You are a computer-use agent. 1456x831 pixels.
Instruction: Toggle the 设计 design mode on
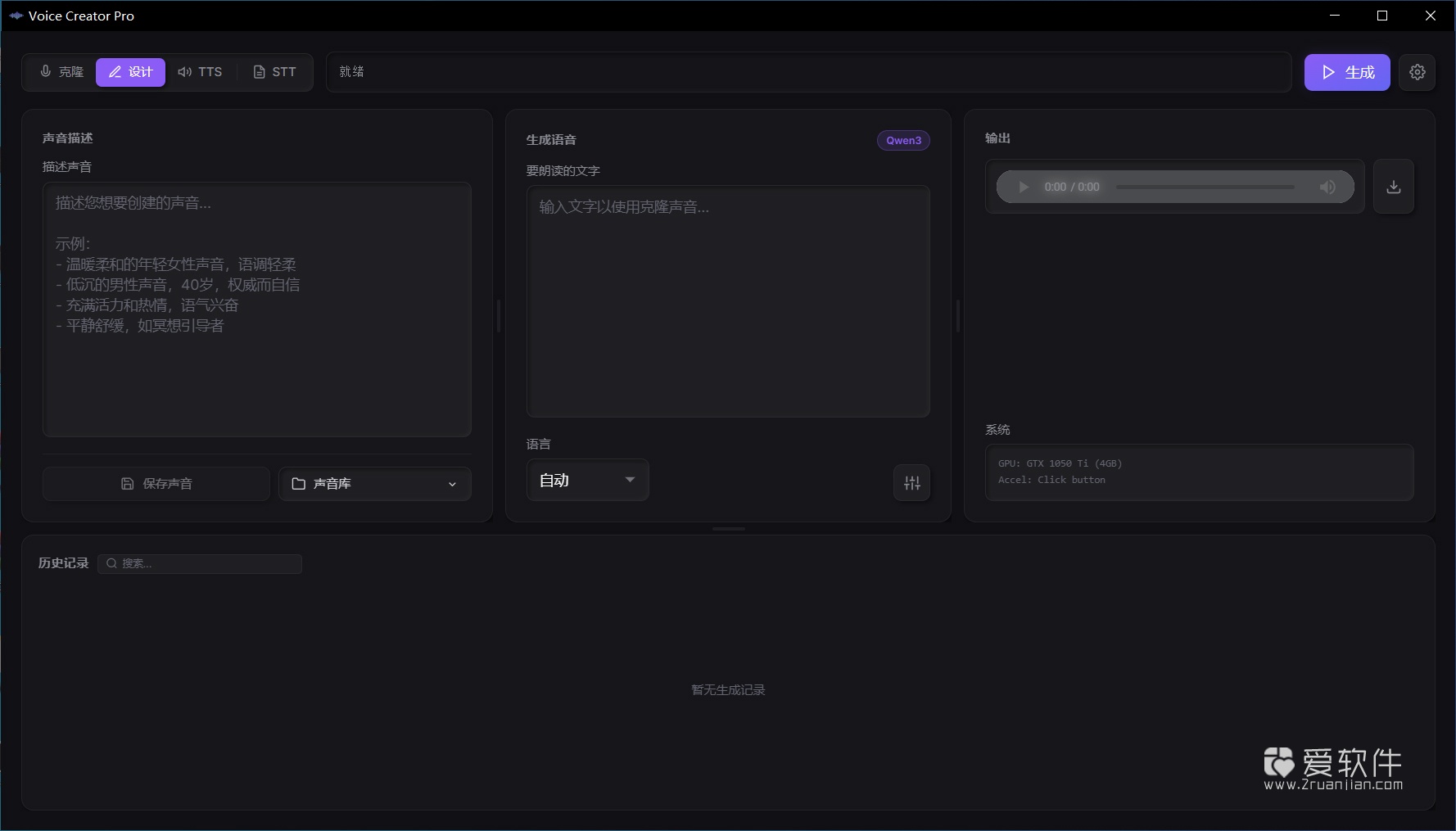pos(130,72)
